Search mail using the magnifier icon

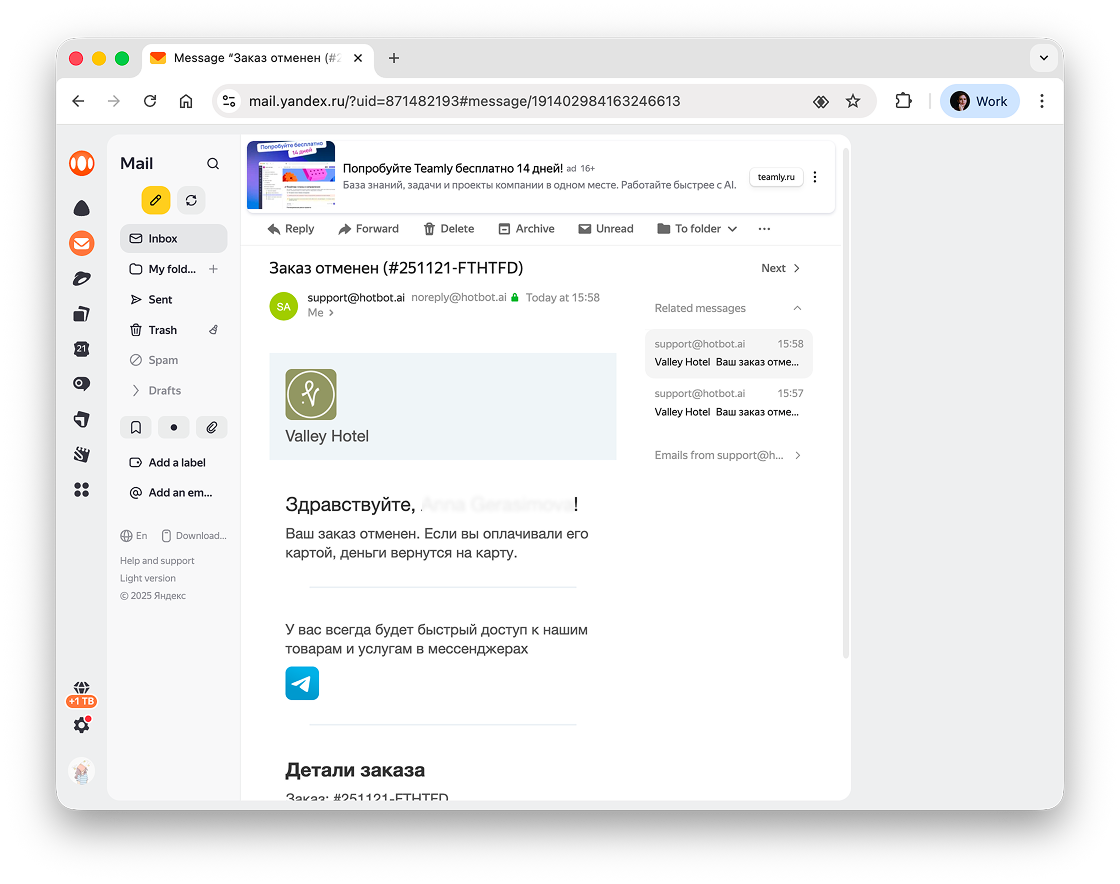tap(213, 164)
